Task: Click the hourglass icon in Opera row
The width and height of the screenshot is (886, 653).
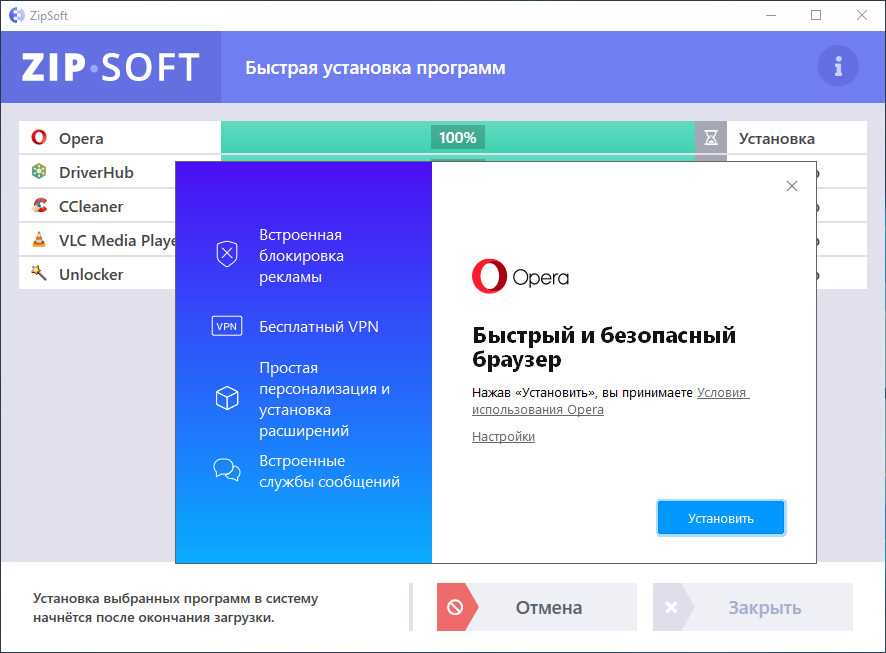Action: tap(711, 138)
